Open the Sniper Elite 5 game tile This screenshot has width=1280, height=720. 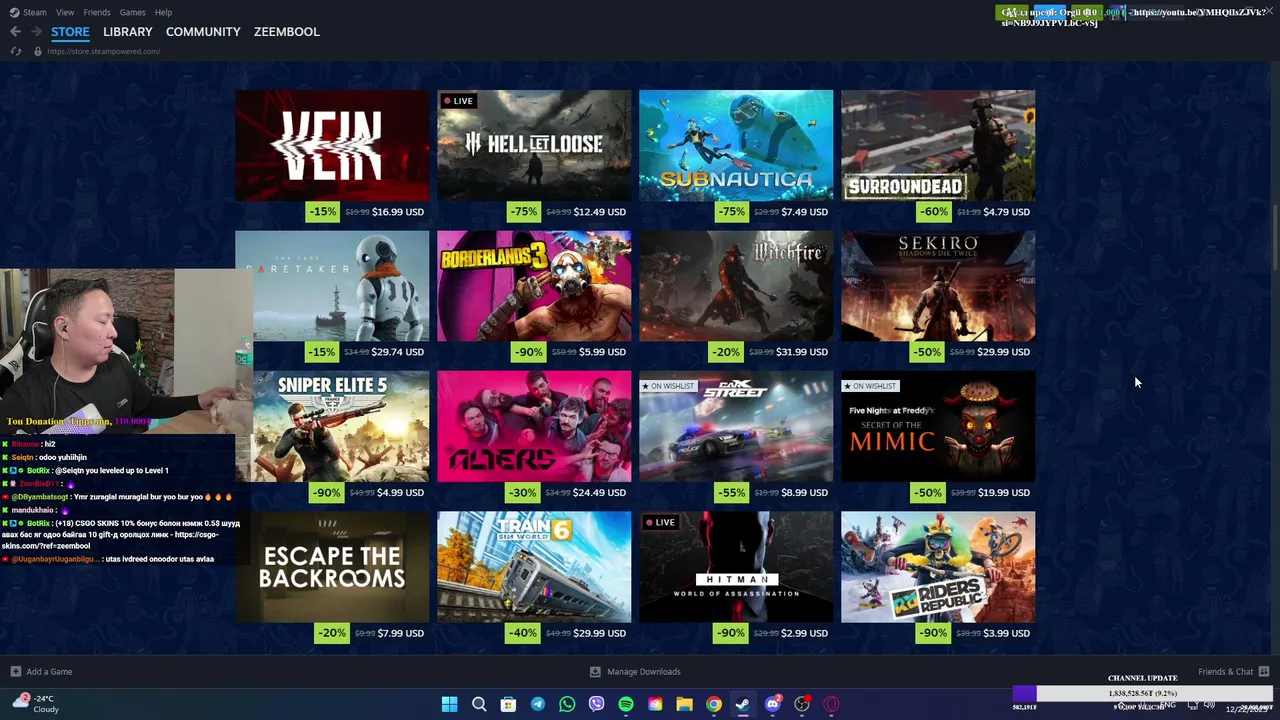tap(332, 427)
